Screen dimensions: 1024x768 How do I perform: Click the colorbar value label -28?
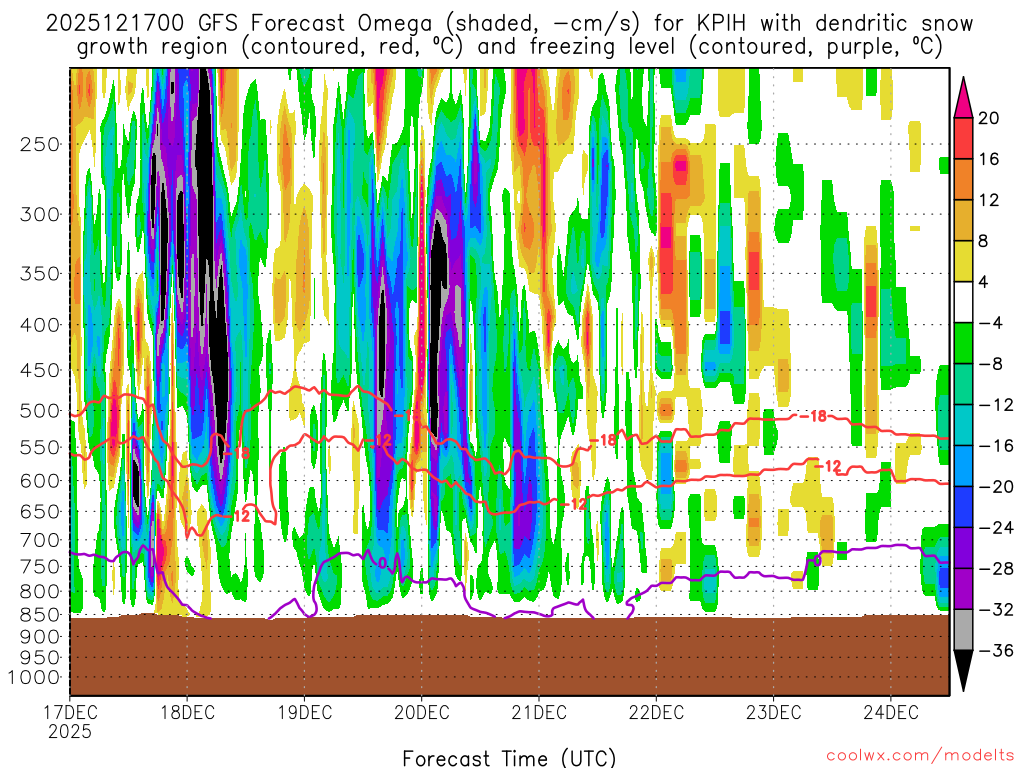point(996,569)
